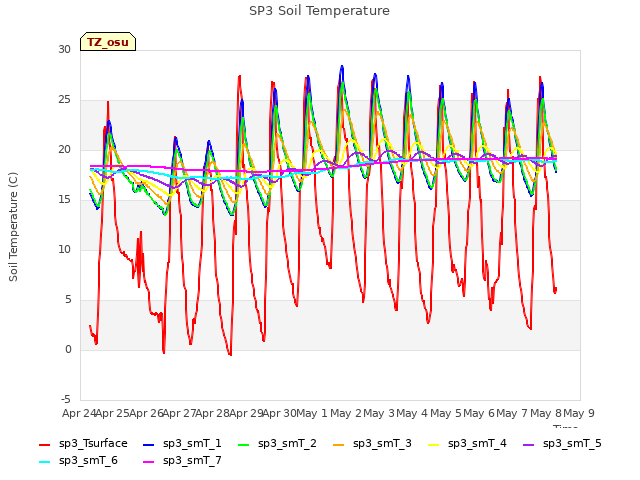Select the sp3_smT_1 legend label
Viewport: 640px width, 480px height.
pos(192,443)
